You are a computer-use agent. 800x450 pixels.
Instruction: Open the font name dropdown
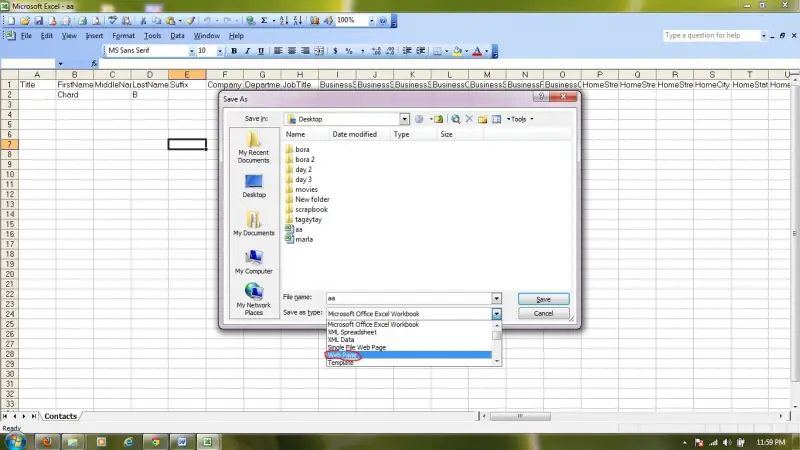[191, 51]
